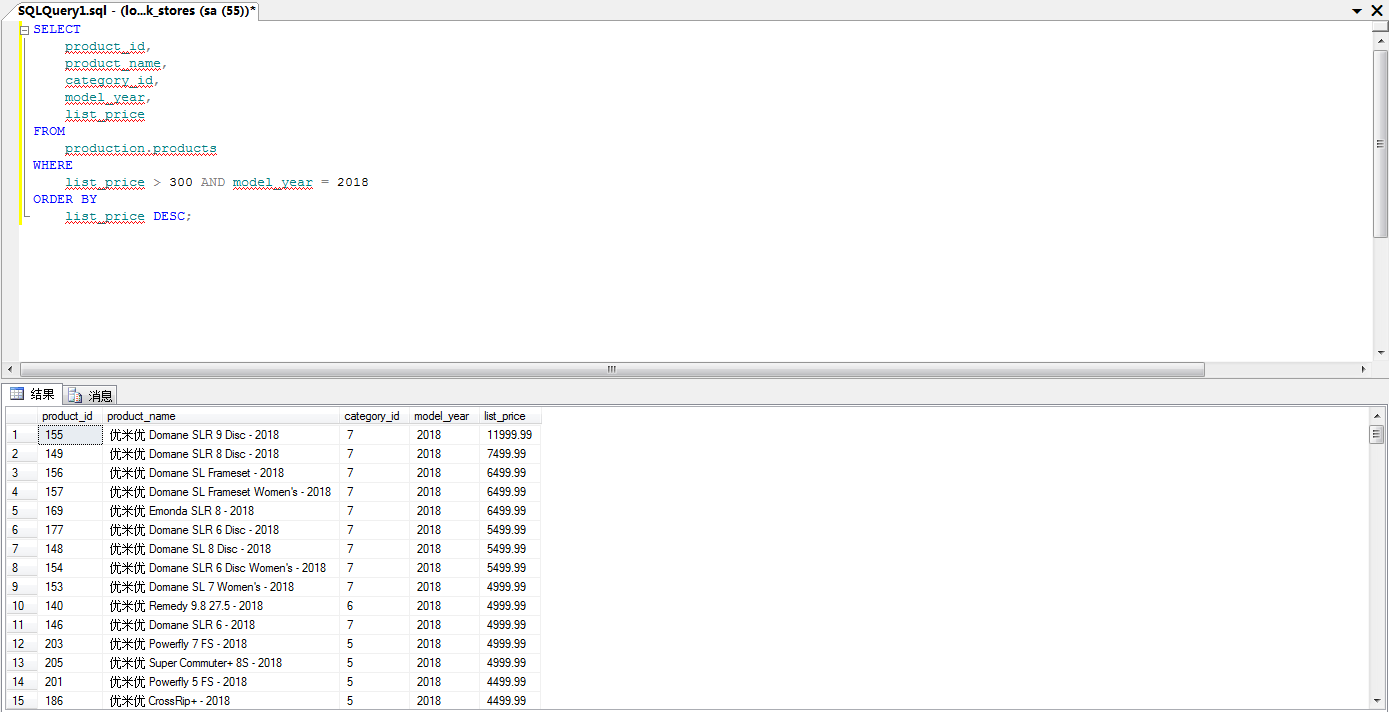Click cell 'Domane SL Frameset Women's - 2018'
The height and width of the screenshot is (712, 1389).
222,492
